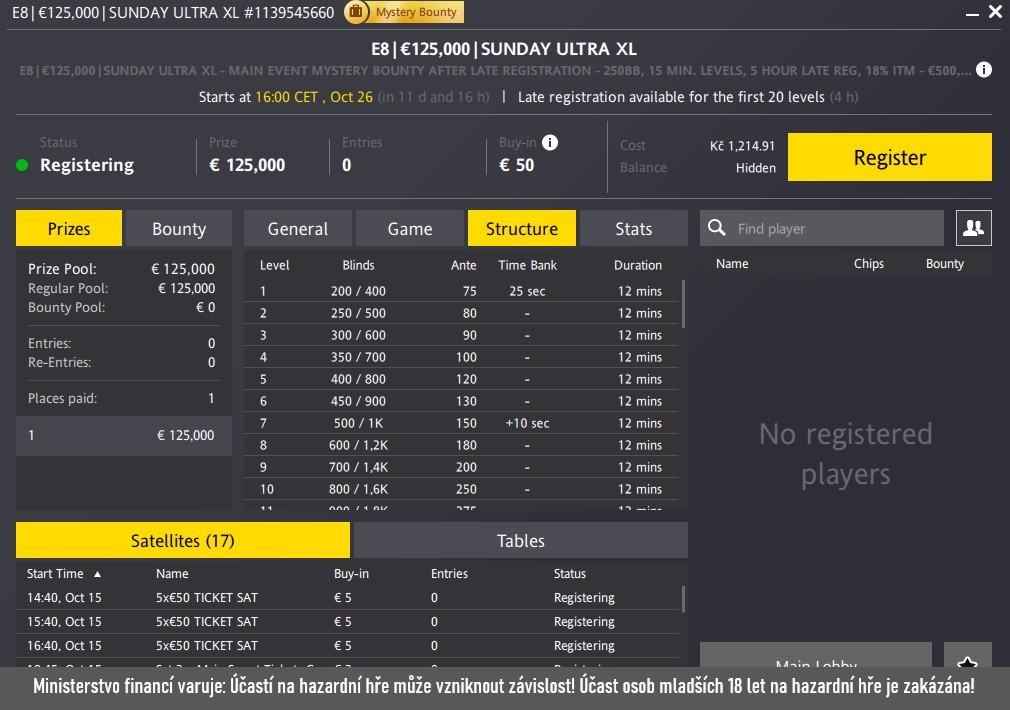Close the tournament lobby window
The width and height of the screenshot is (1010, 710).
click(994, 12)
